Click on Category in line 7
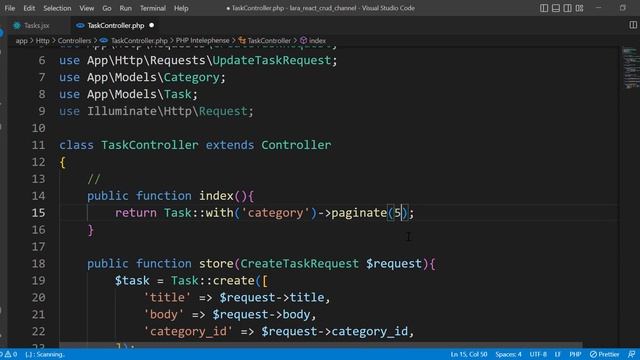The height and width of the screenshot is (360, 640). (191, 78)
